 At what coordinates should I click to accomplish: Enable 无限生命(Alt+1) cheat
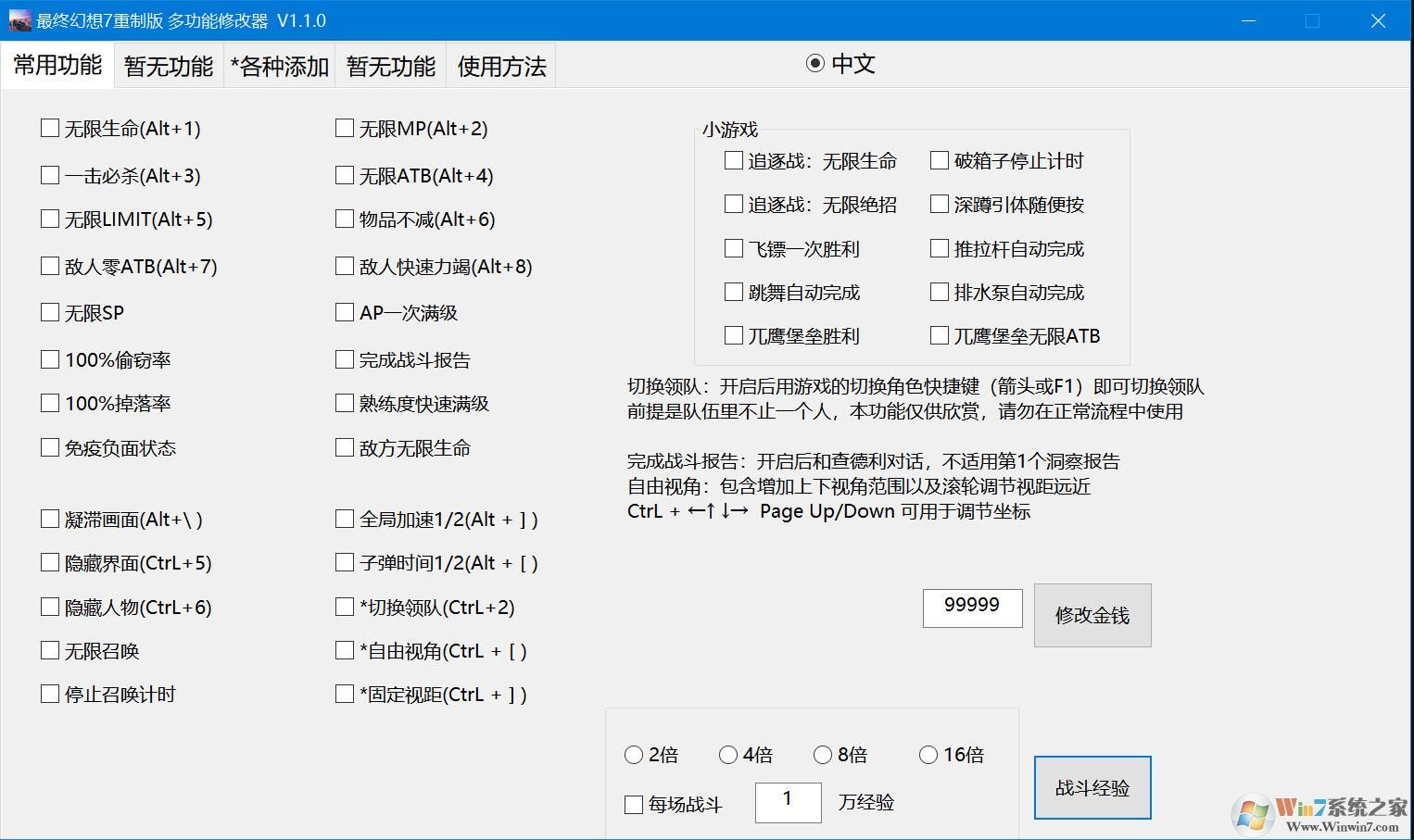[x=50, y=128]
